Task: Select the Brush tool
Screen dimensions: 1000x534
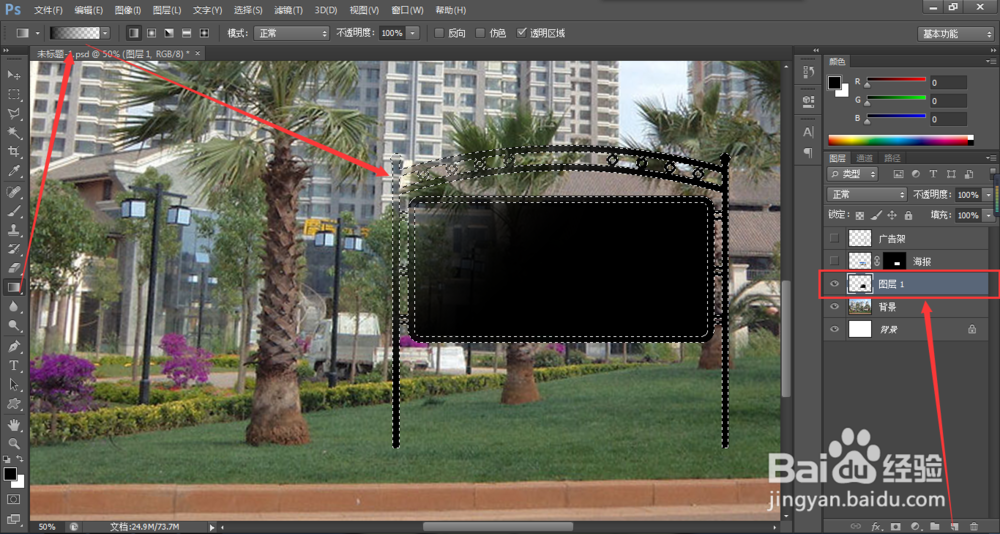Action: pos(13,211)
